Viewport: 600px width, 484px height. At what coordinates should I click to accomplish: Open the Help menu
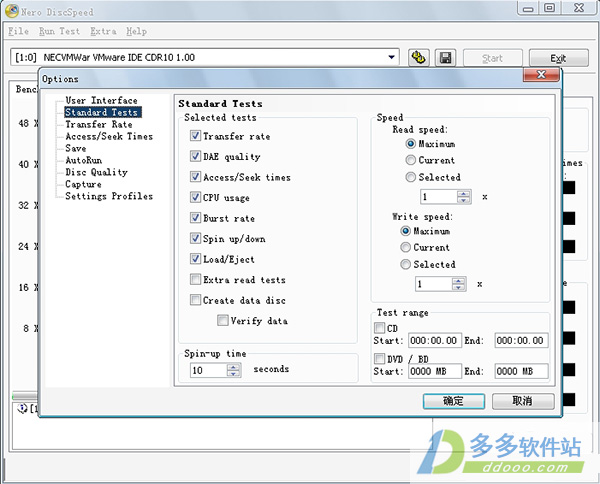tap(136, 31)
